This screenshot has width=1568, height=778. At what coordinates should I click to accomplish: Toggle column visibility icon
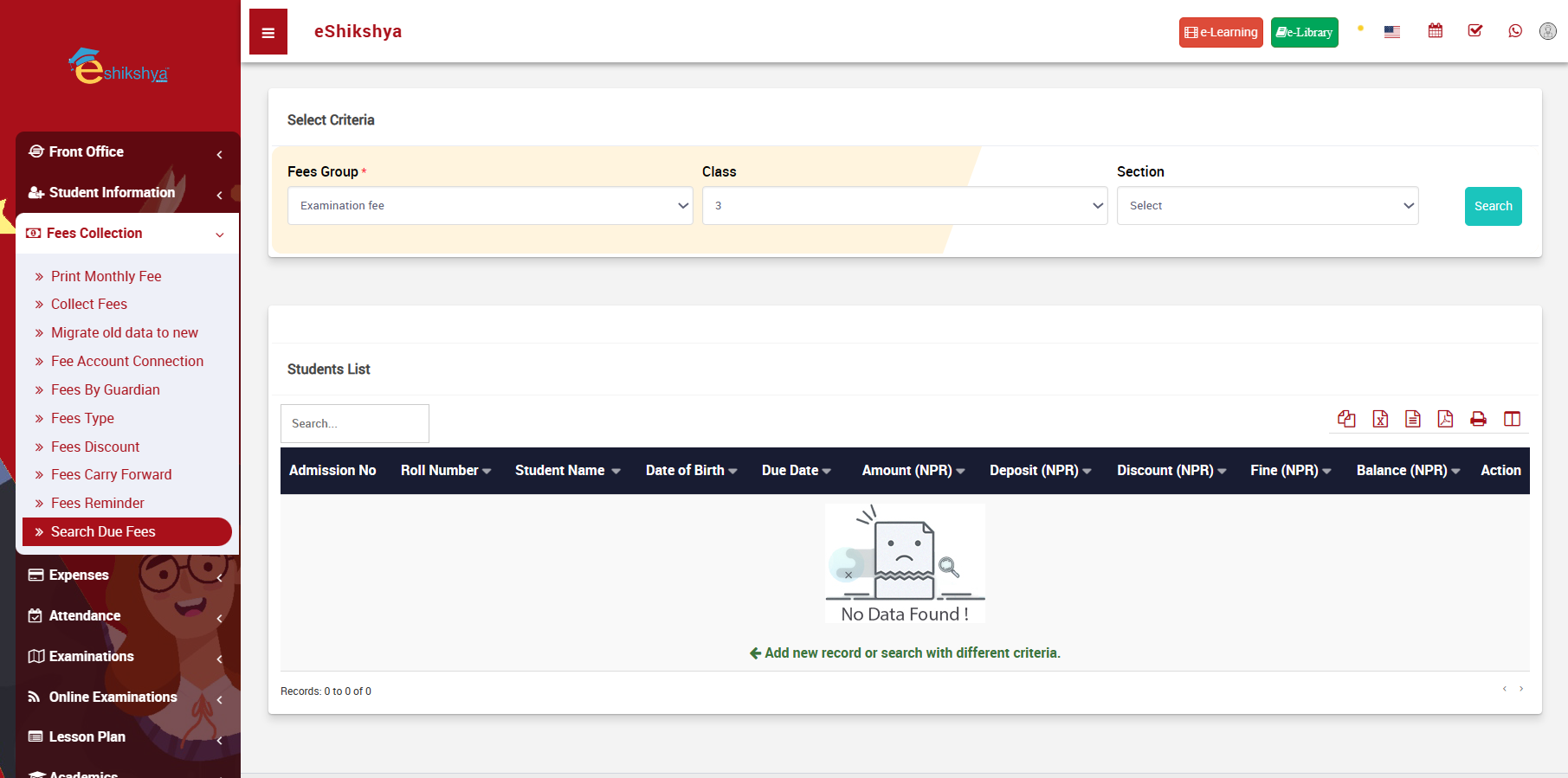point(1512,419)
